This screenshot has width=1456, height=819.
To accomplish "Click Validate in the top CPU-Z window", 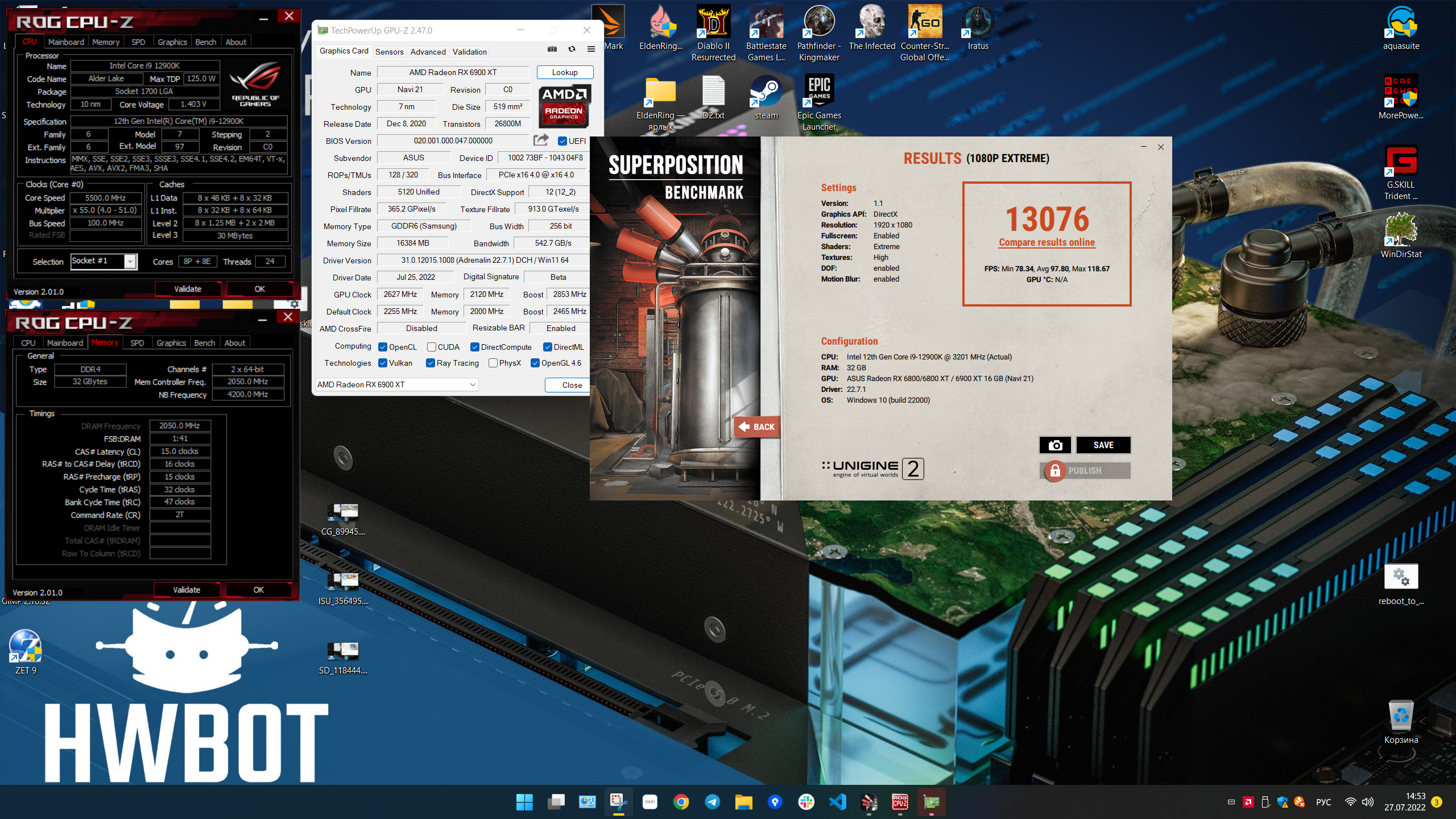I will 188,289.
